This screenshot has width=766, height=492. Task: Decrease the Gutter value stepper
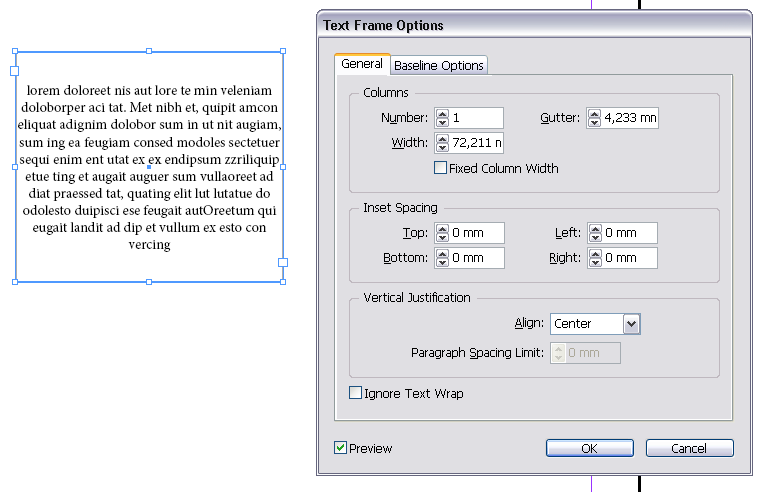[595, 122]
